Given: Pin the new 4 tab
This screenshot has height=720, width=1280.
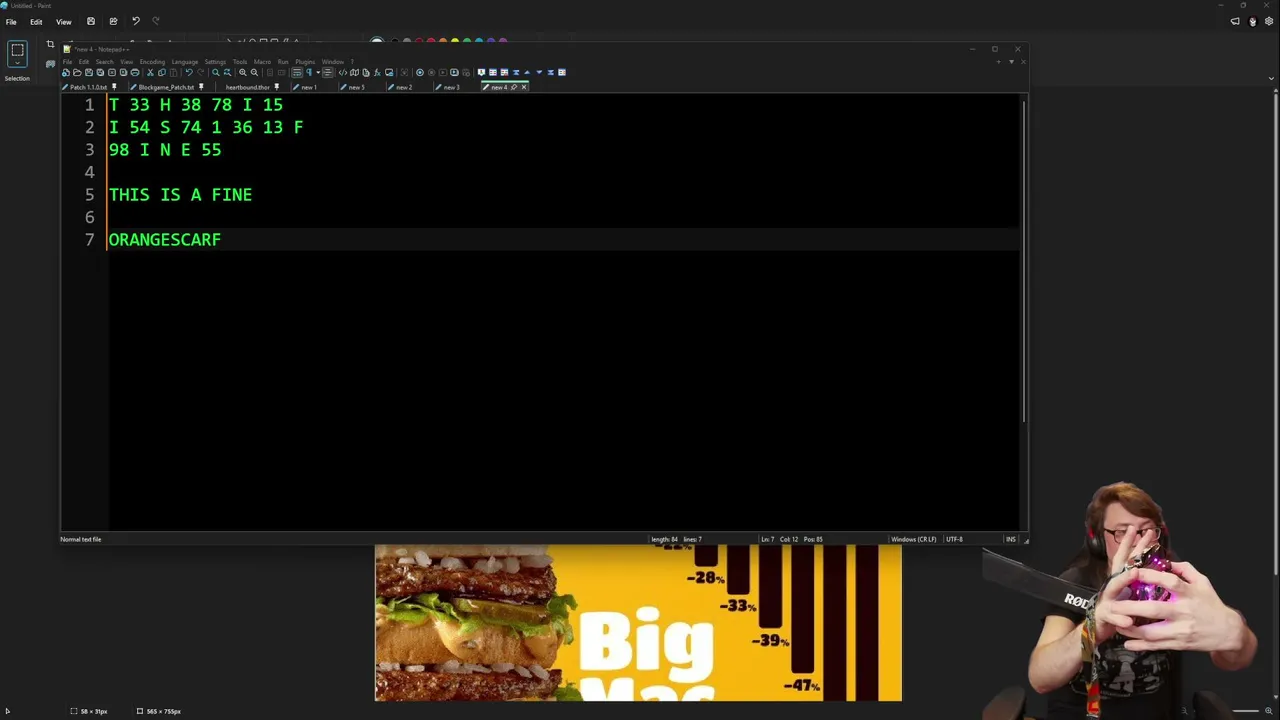Looking at the screenshot, I should point(514,87).
